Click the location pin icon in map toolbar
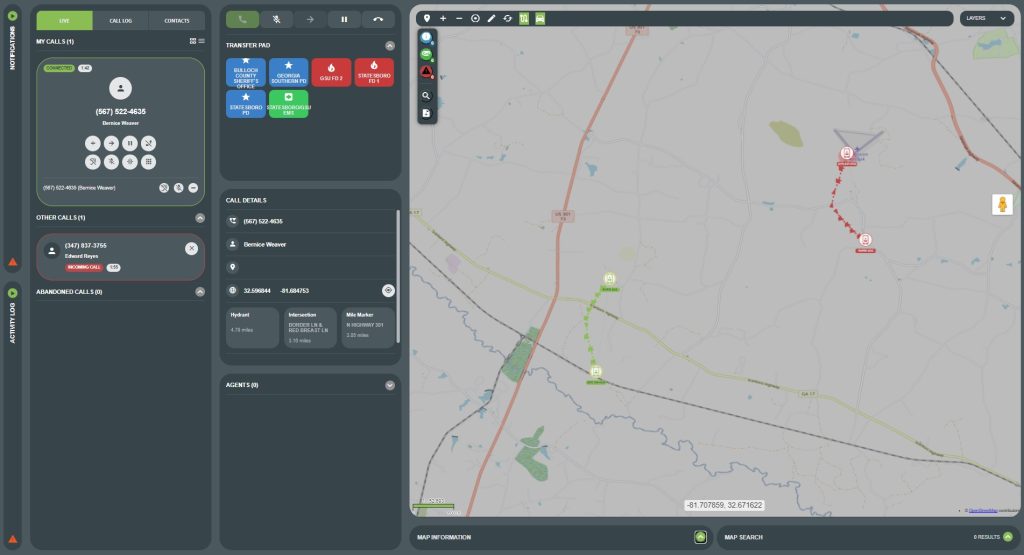This screenshot has height=555, width=1024. [427, 18]
